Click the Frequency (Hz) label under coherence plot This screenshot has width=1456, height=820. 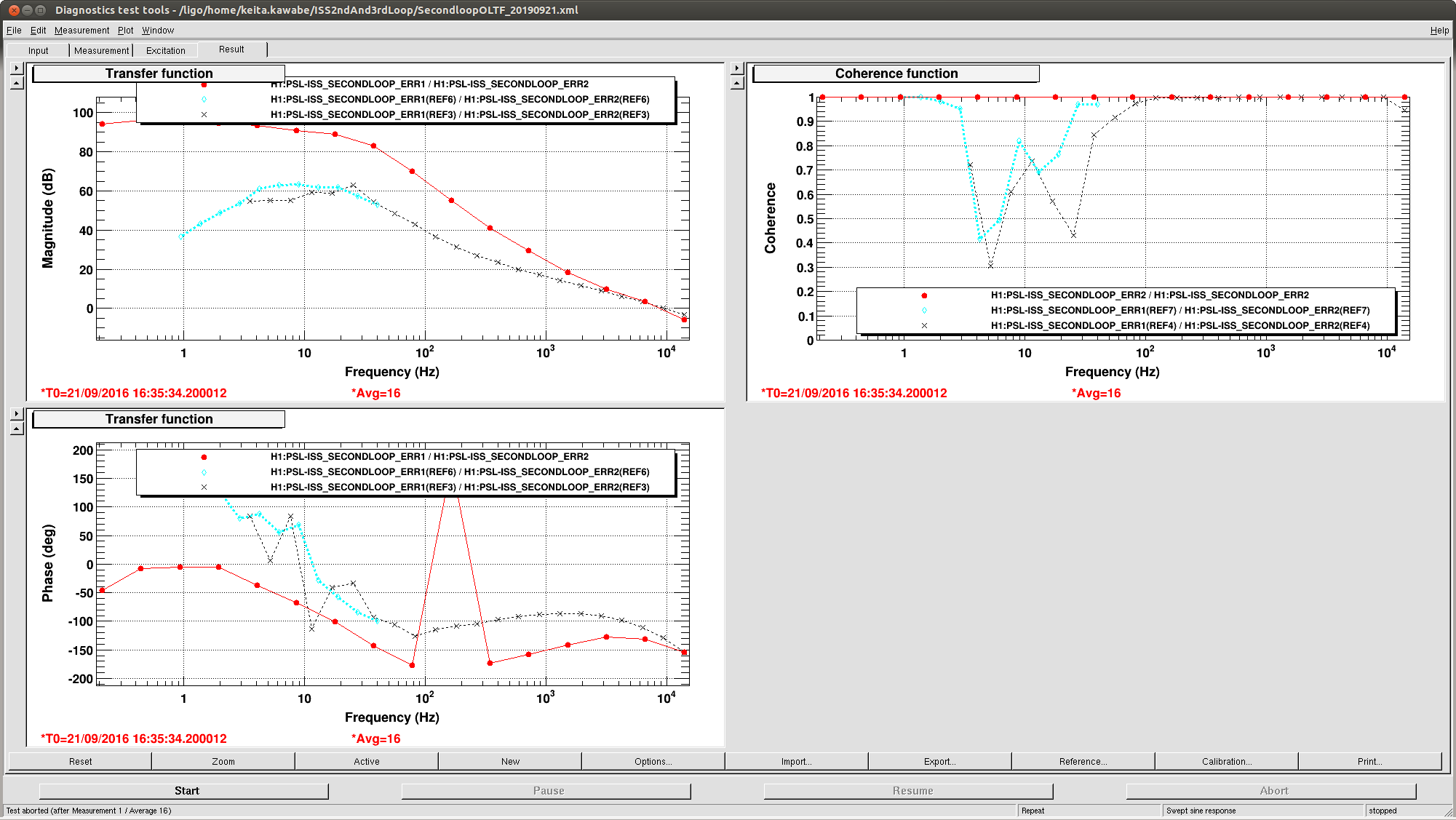pyautogui.click(x=1112, y=372)
